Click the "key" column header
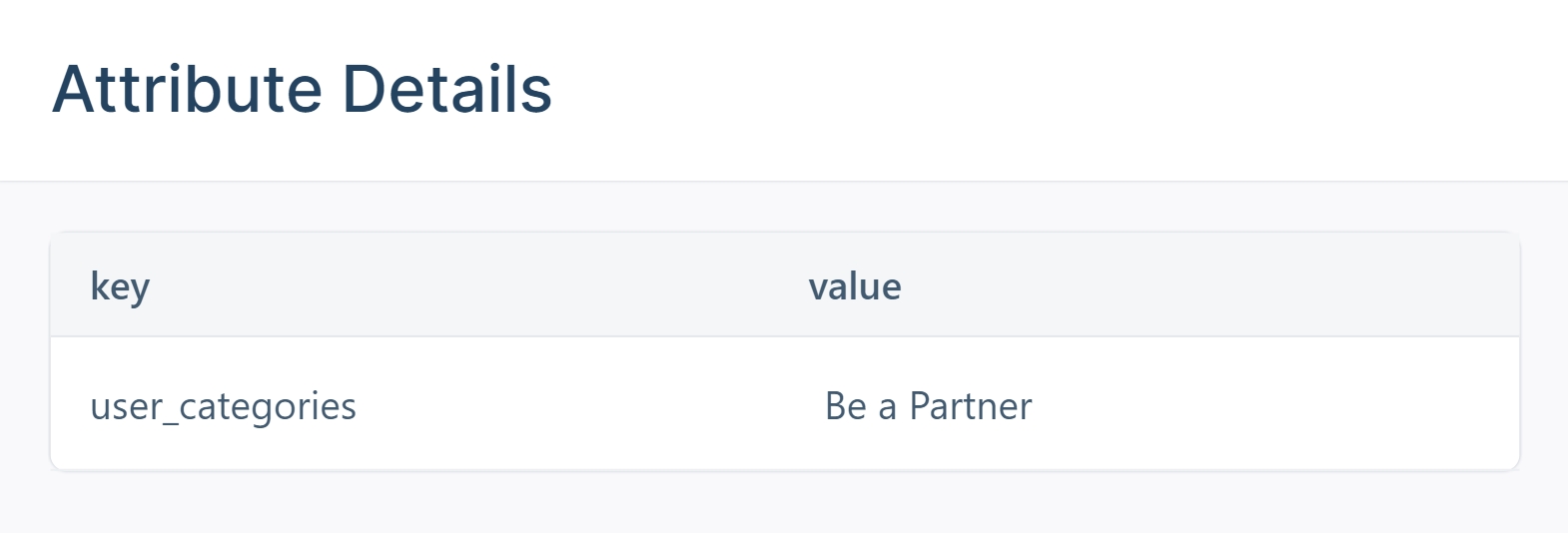 click(x=120, y=286)
